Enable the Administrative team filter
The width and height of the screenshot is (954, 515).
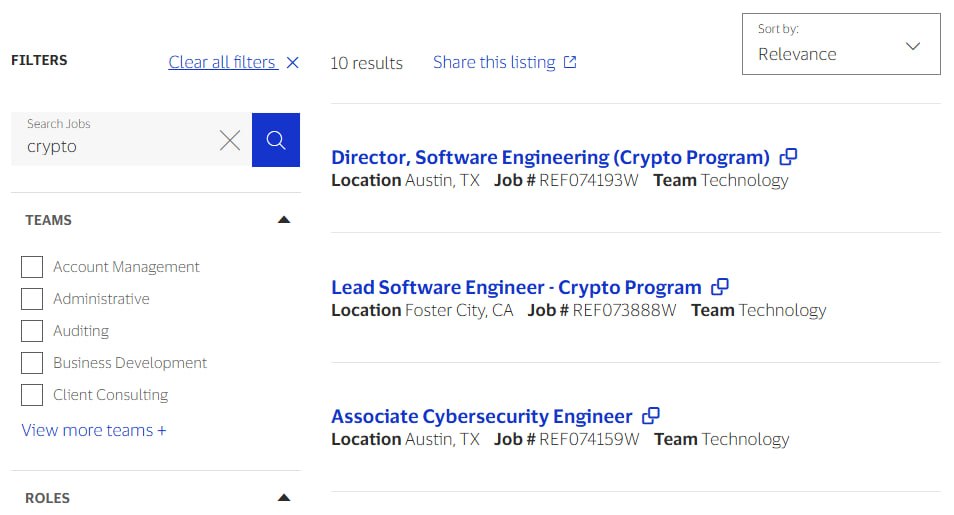click(x=32, y=299)
